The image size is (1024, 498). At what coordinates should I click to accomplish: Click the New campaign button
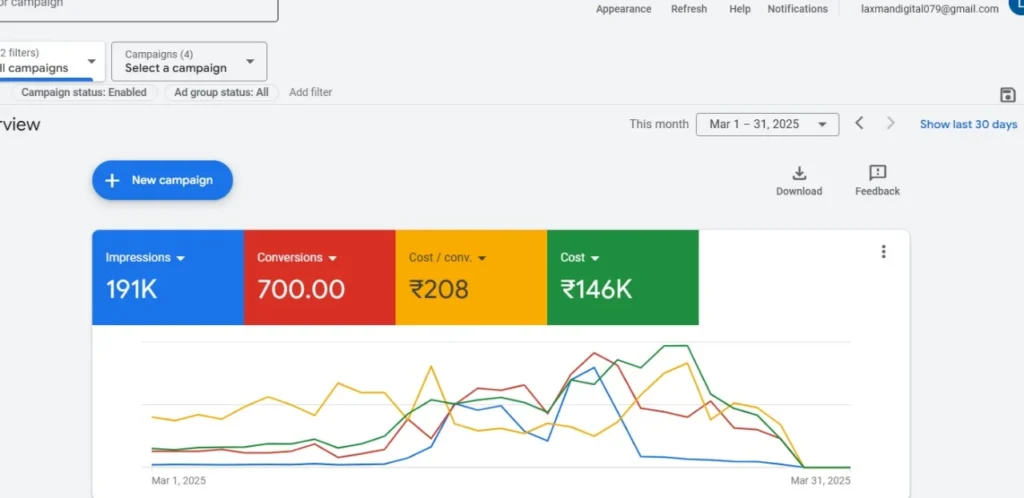162,181
